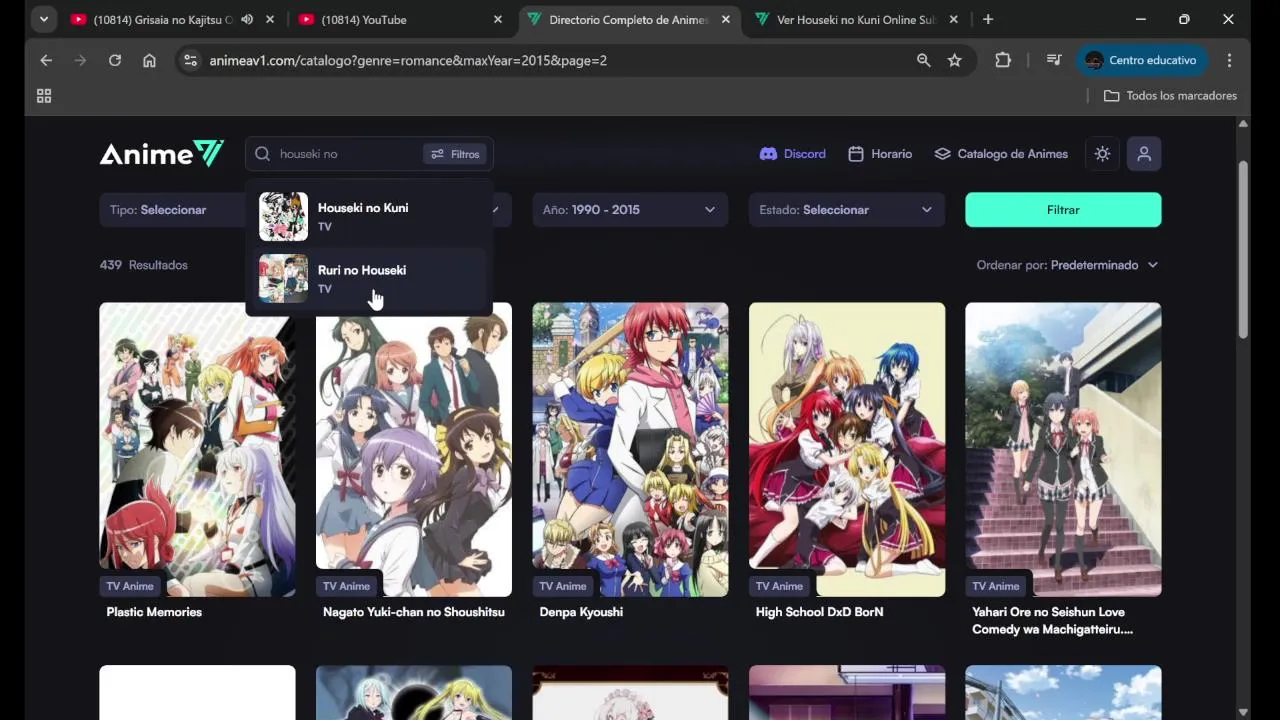Open the tab search dropdown arrow
This screenshot has height=720, width=1280.
(43, 19)
